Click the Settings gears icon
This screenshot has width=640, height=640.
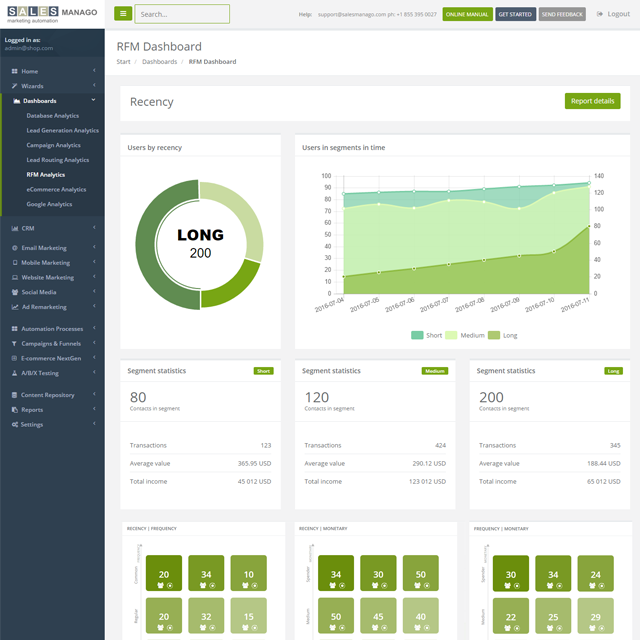tap(15, 424)
